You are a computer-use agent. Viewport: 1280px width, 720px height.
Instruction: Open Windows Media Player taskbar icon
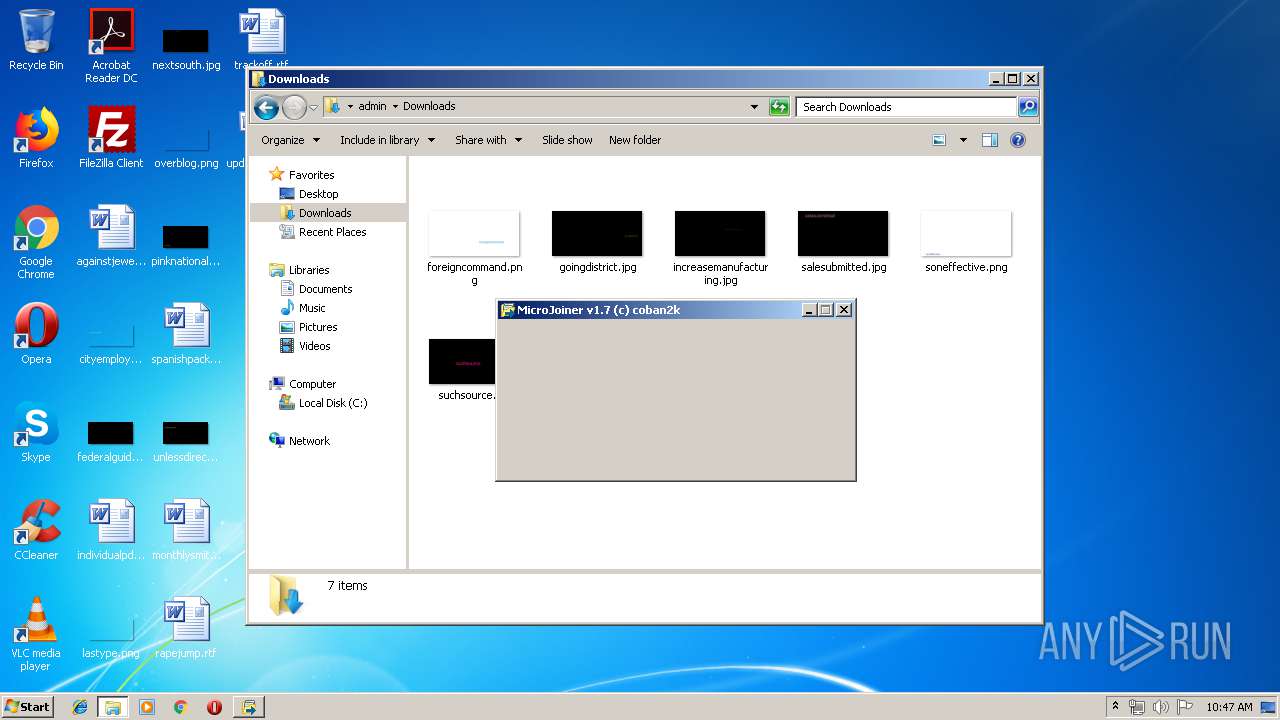pyautogui.click(x=147, y=707)
